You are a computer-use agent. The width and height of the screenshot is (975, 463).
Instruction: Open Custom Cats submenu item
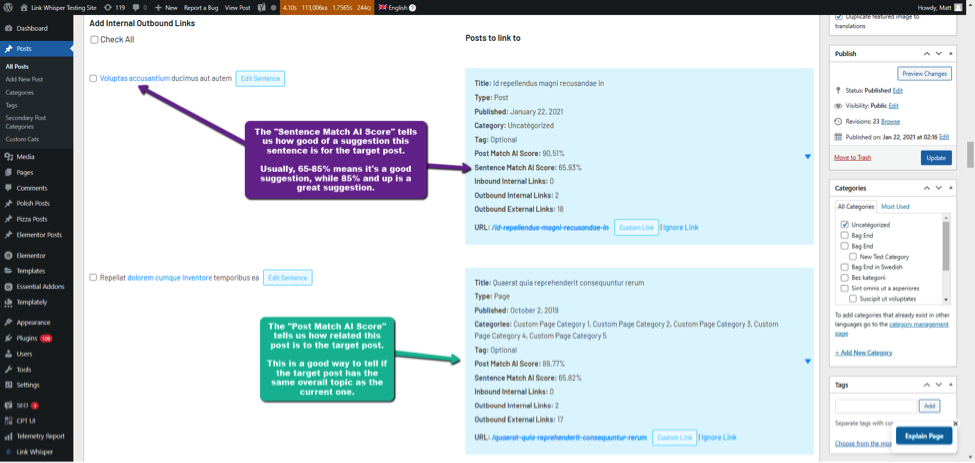[22, 139]
